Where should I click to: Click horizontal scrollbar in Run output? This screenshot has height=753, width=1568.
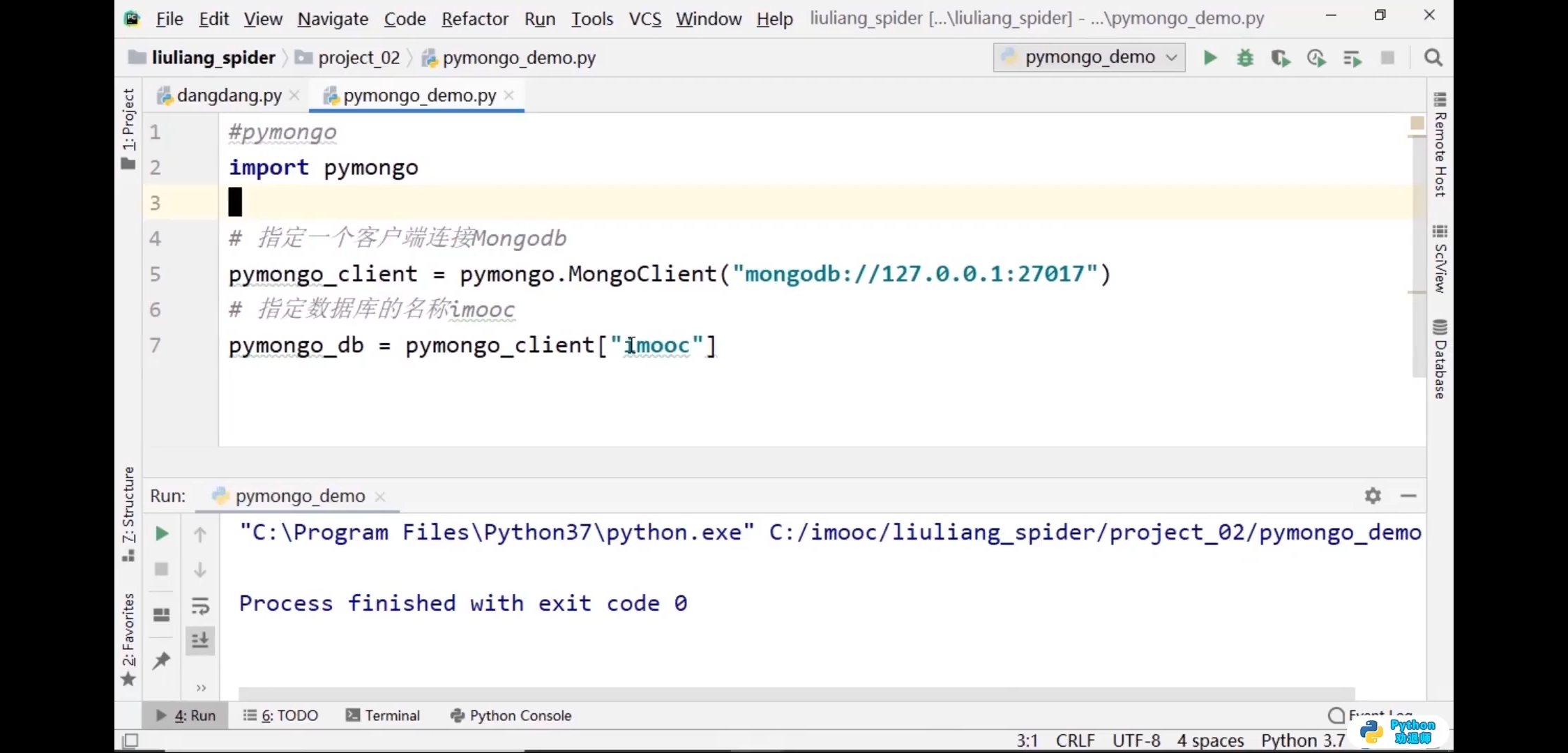coord(795,693)
